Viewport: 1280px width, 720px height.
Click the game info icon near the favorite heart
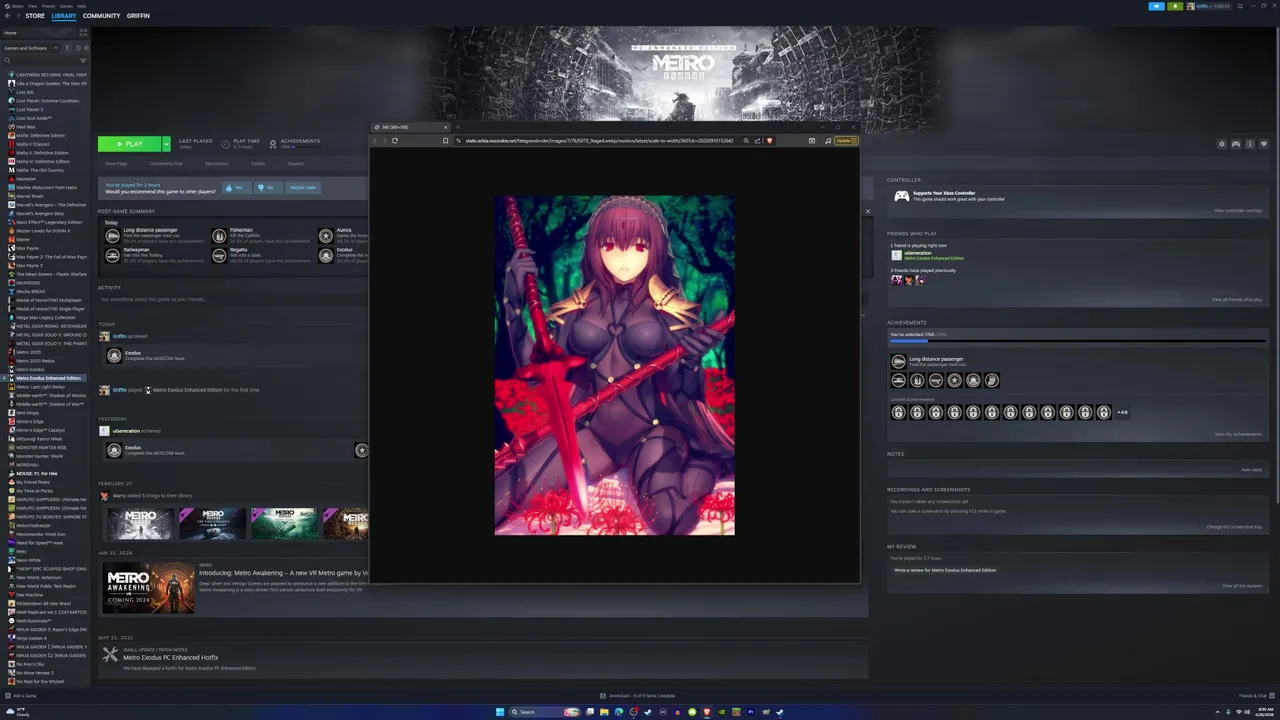click(1250, 144)
